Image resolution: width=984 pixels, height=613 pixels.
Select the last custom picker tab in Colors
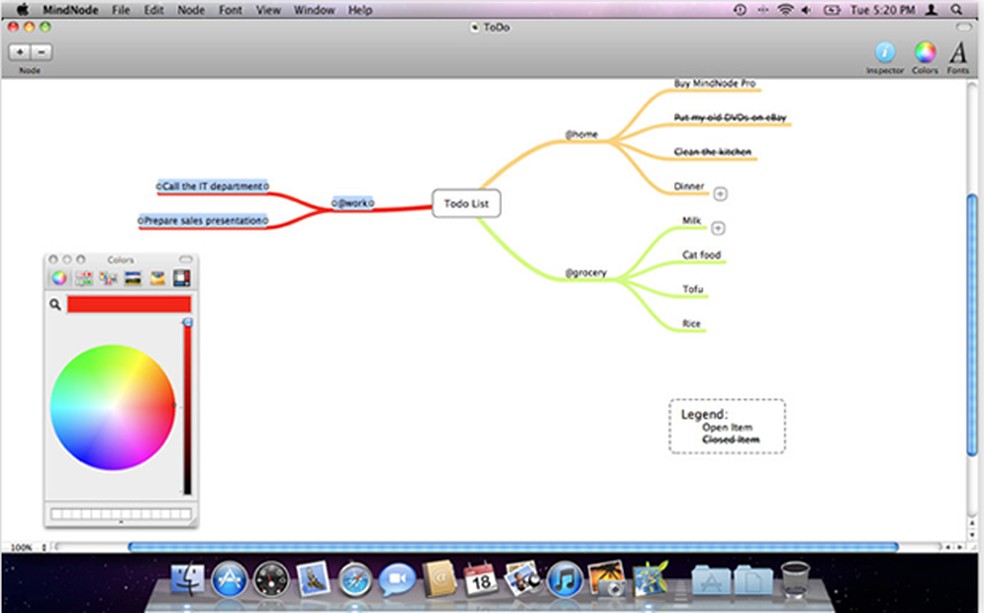pos(181,278)
